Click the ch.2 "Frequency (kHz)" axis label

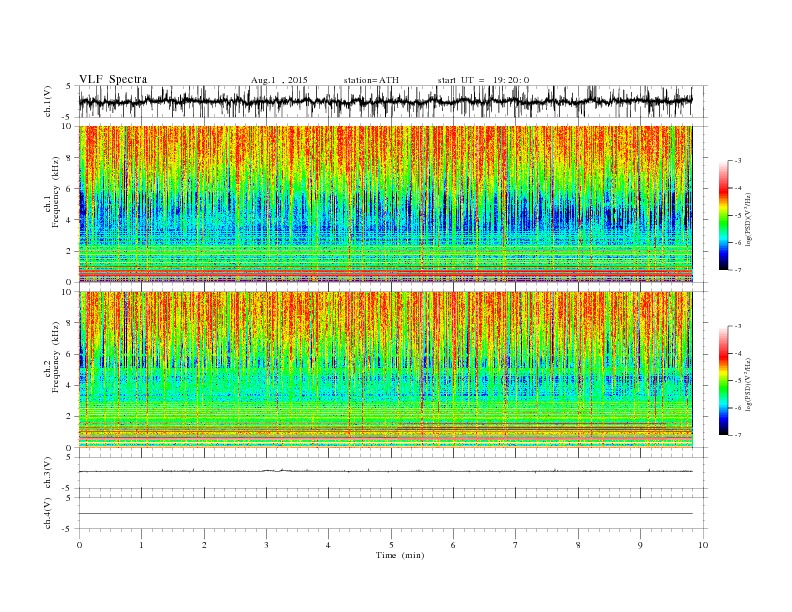(56, 356)
